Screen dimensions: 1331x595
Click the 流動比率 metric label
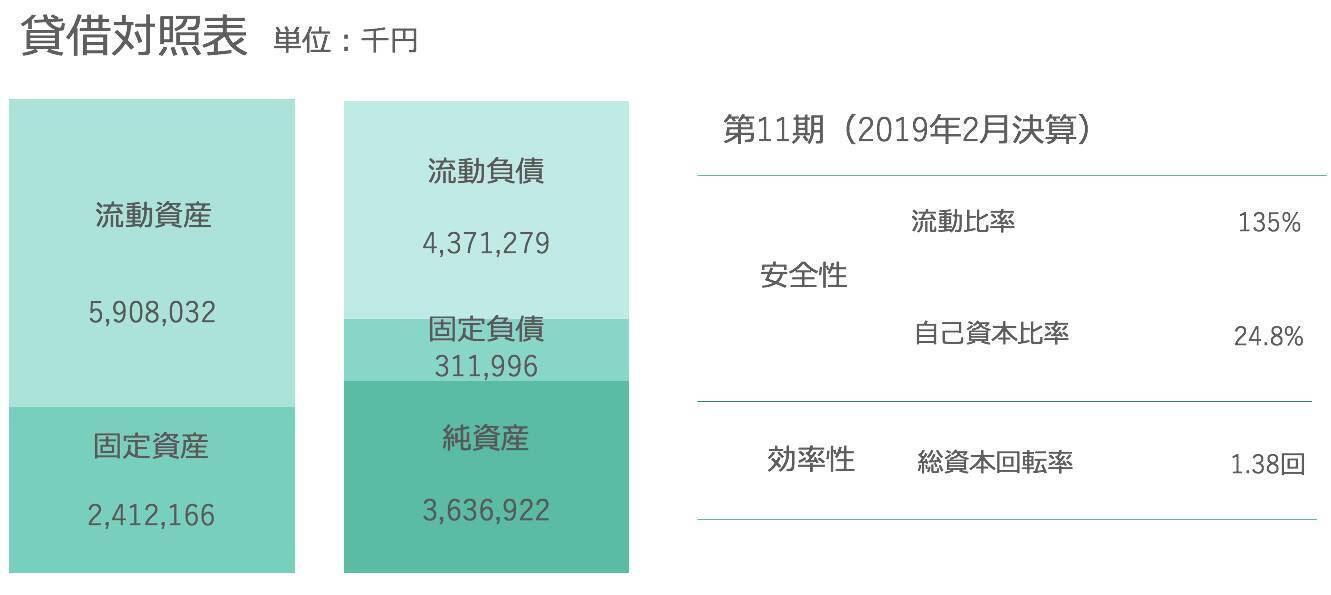point(963,222)
